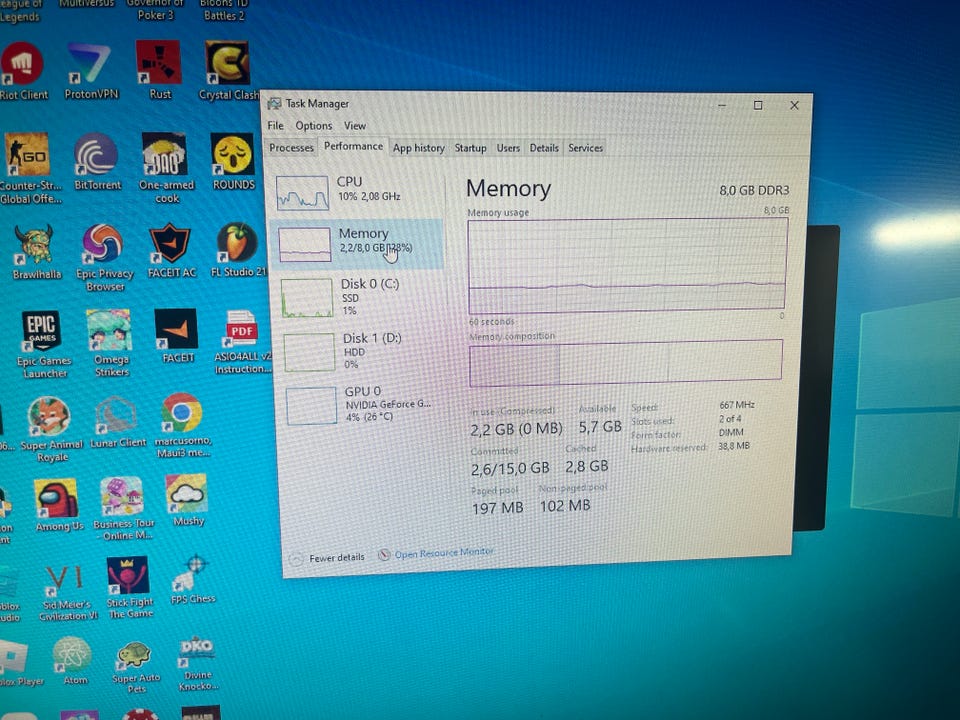Launch the FACEIT AC icon
960x720 pixels.
coord(171,250)
